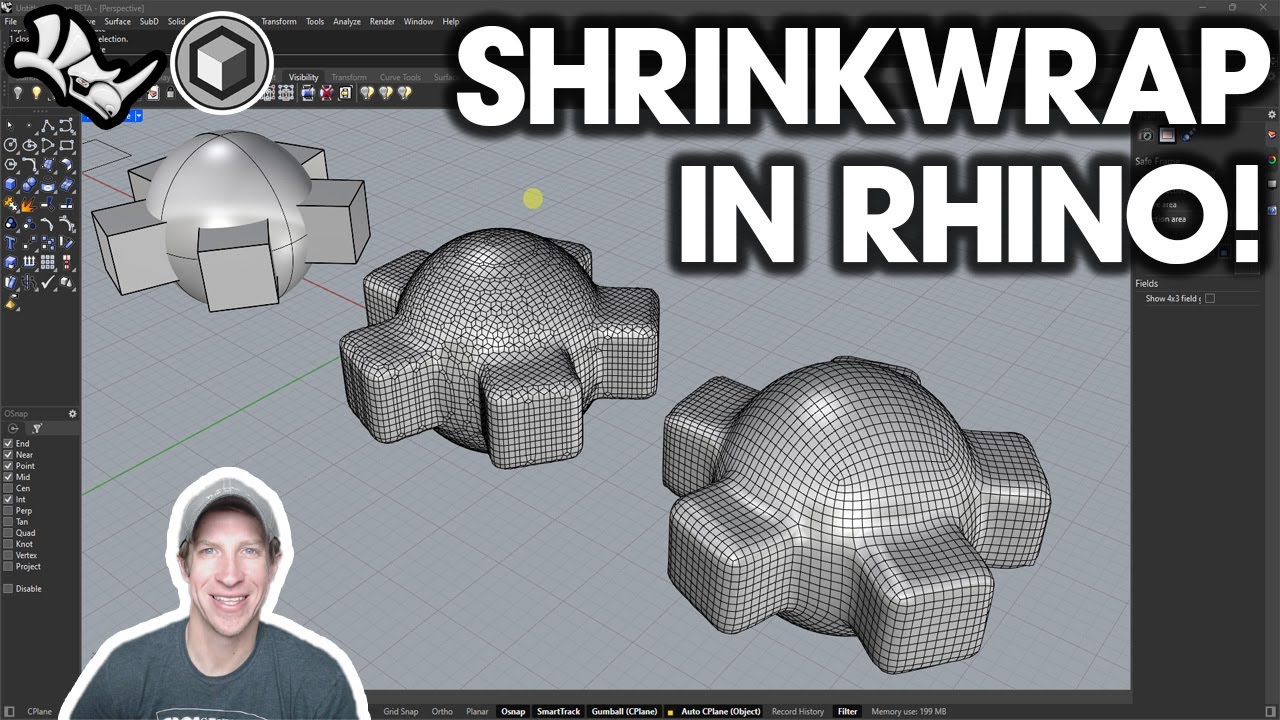Select the control point Curve tool

tap(66, 125)
